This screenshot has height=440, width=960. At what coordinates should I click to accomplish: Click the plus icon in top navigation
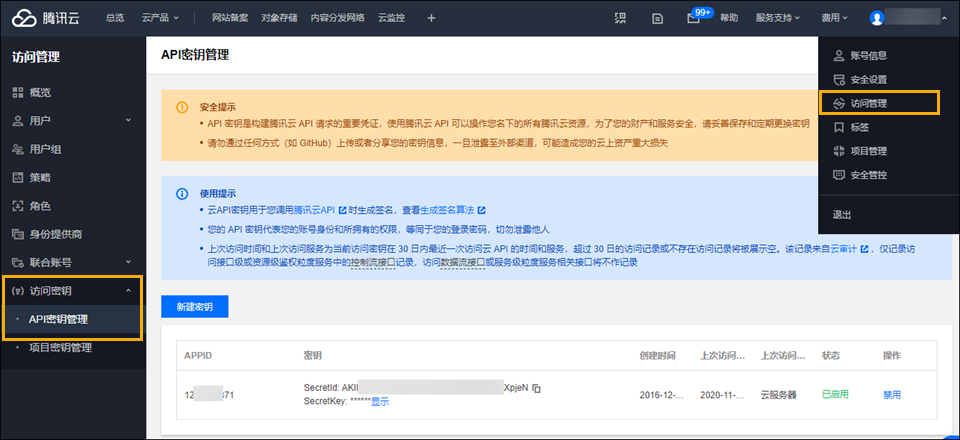point(431,18)
